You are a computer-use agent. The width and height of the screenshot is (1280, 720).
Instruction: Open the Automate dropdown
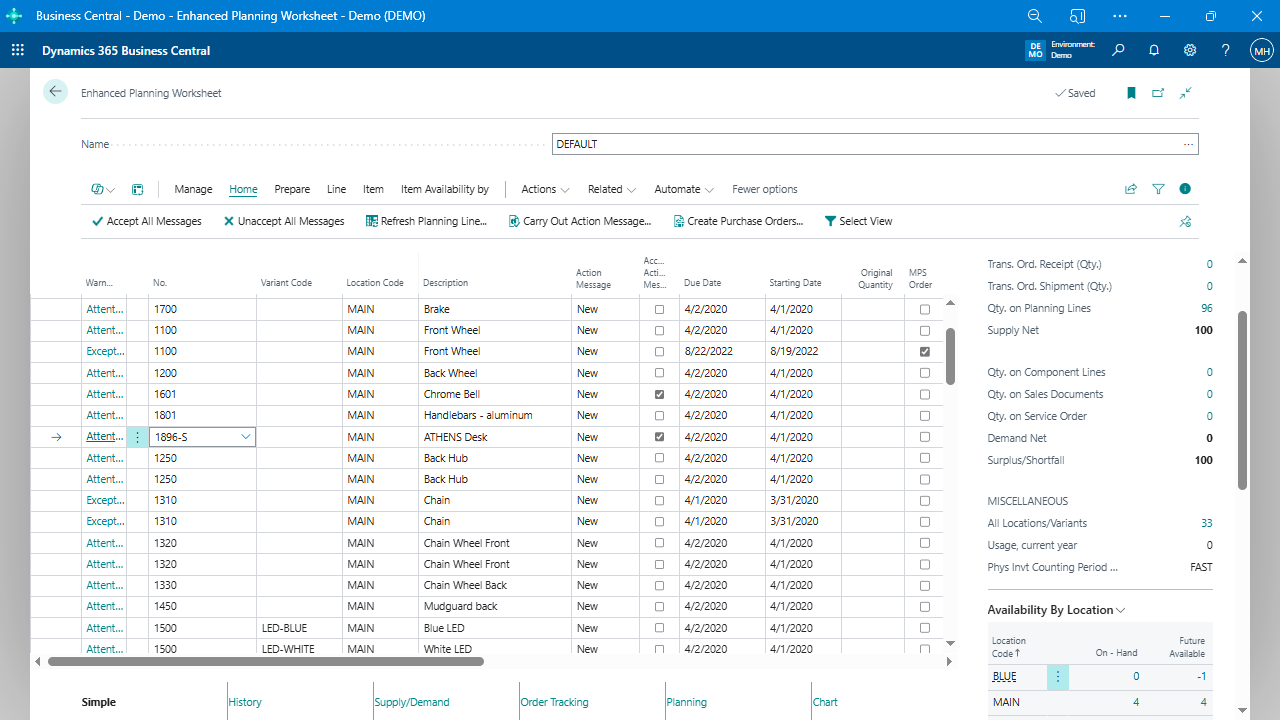click(x=683, y=189)
